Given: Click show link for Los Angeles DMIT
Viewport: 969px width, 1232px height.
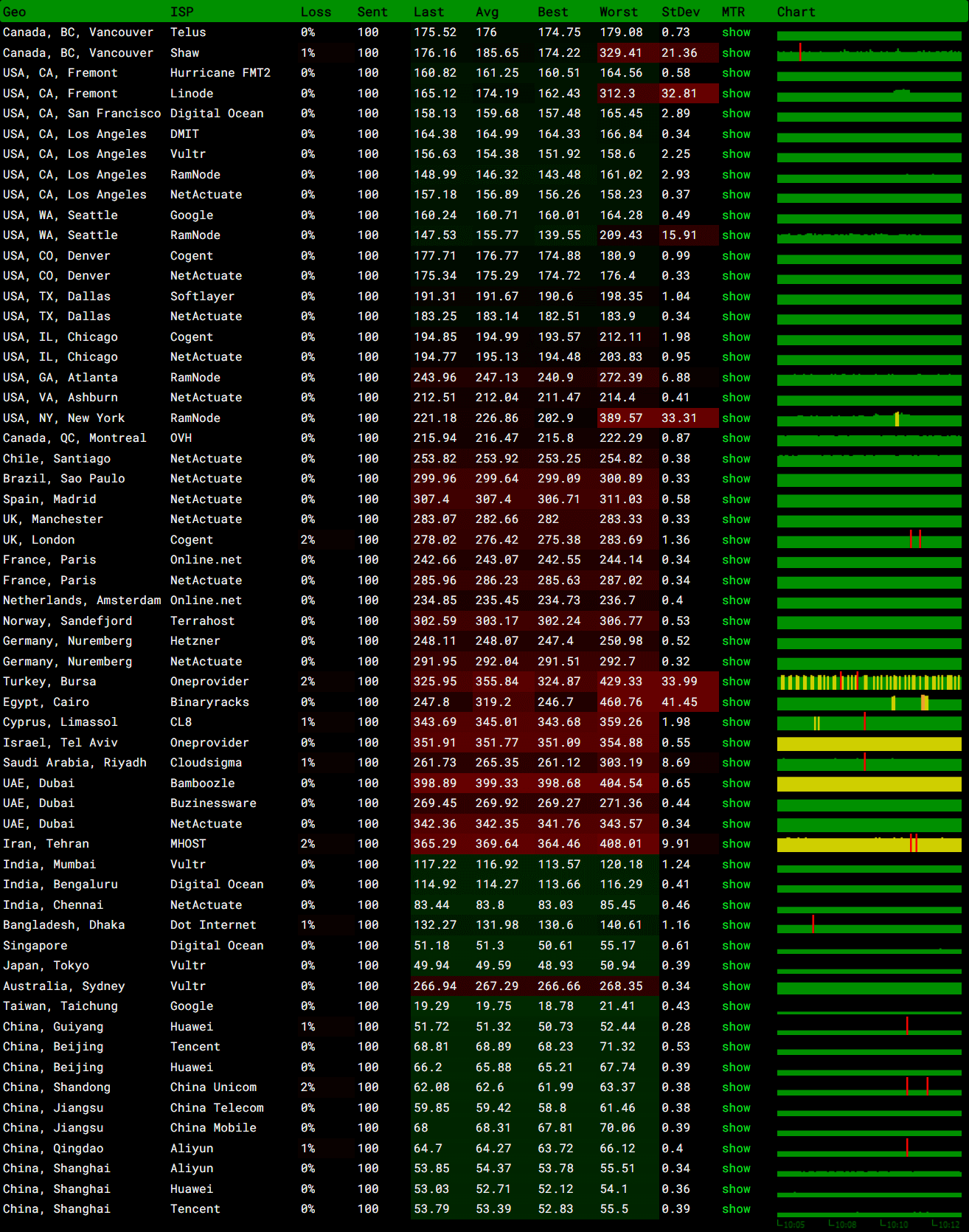Looking at the screenshot, I should pyautogui.click(x=736, y=134).
